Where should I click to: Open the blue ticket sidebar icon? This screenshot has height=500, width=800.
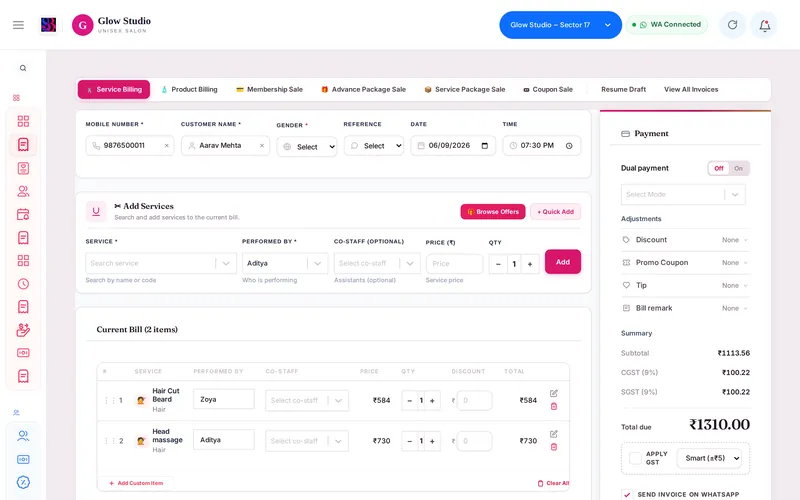pyautogui.click(x=23, y=459)
